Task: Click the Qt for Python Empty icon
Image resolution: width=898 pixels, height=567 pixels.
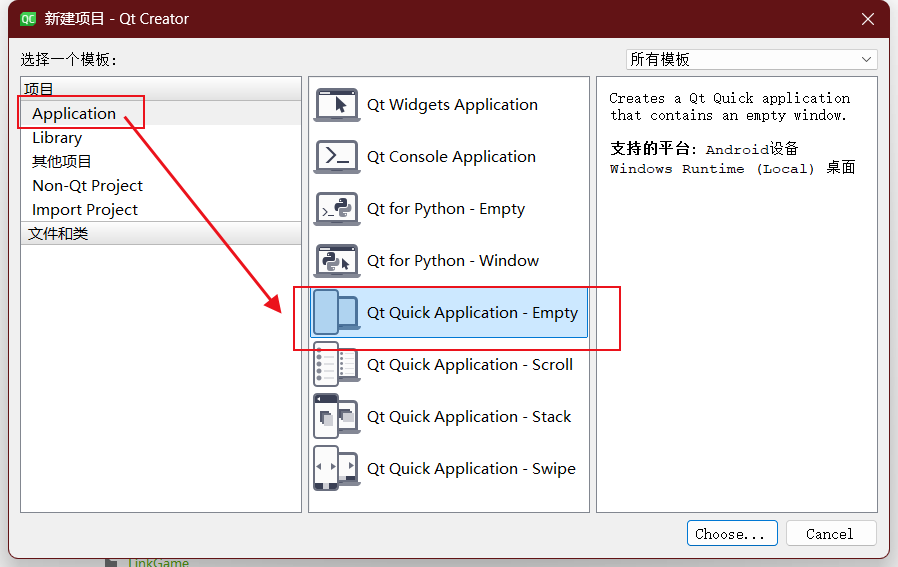Action: click(x=337, y=209)
